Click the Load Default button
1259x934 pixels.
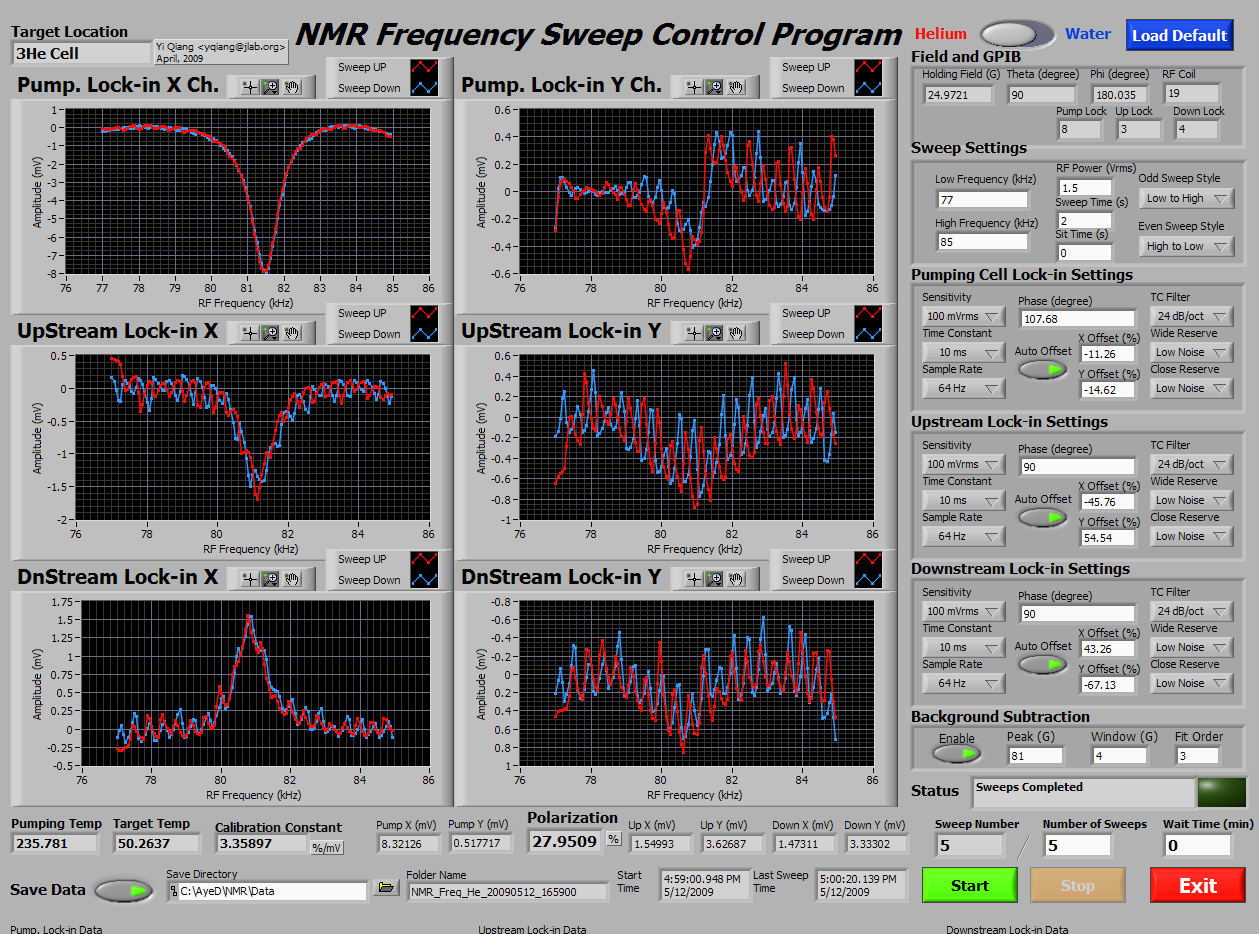(x=1179, y=35)
